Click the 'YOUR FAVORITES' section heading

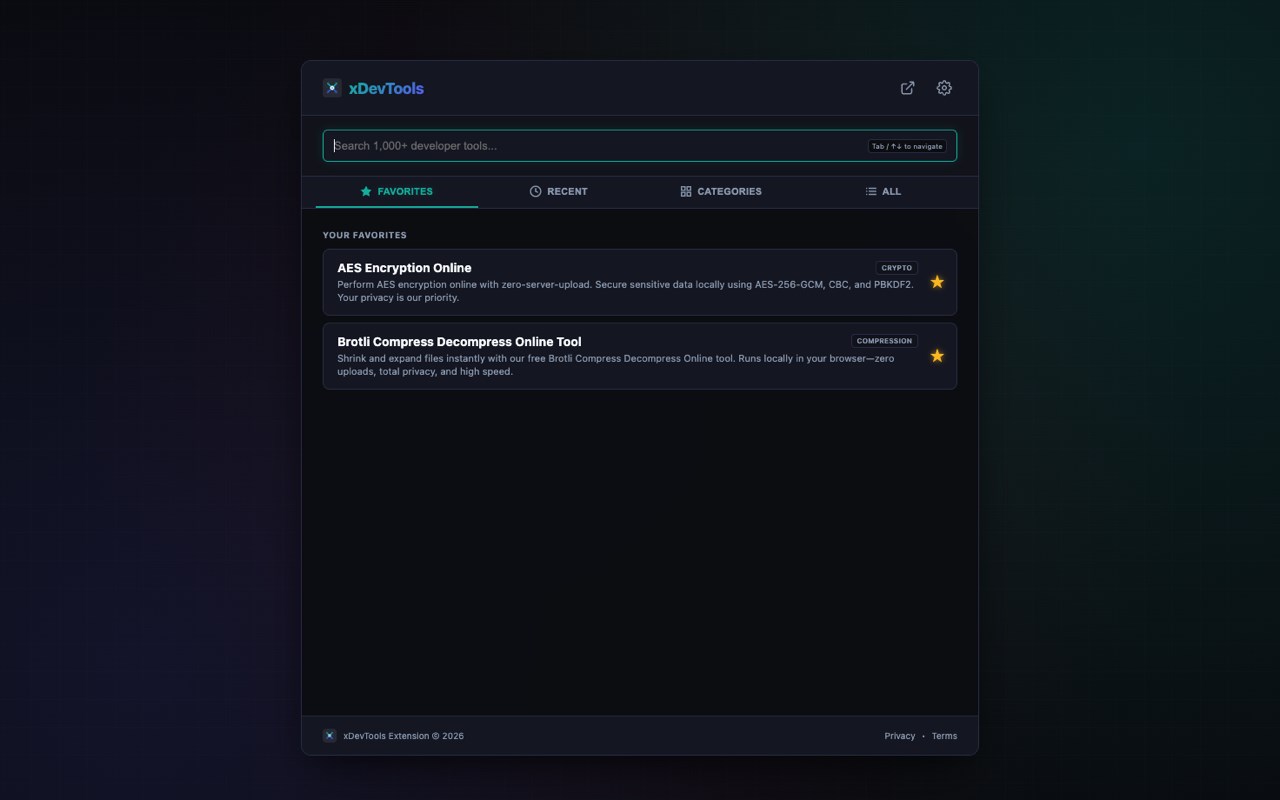coord(365,235)
